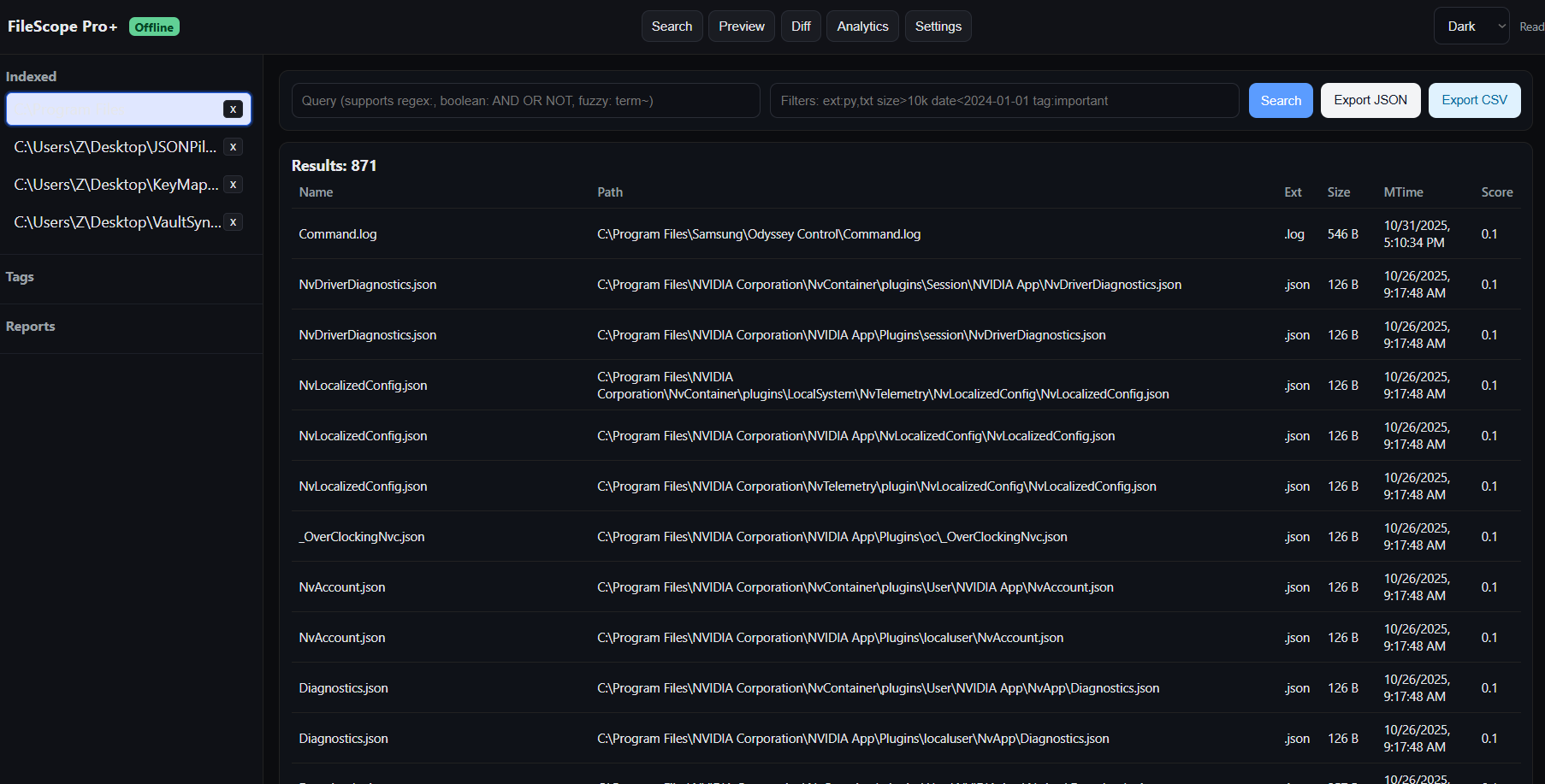The width and height of the screenshot is (1545, 784).
Task: Select the Command.log file name
Action: coord(338,234)
